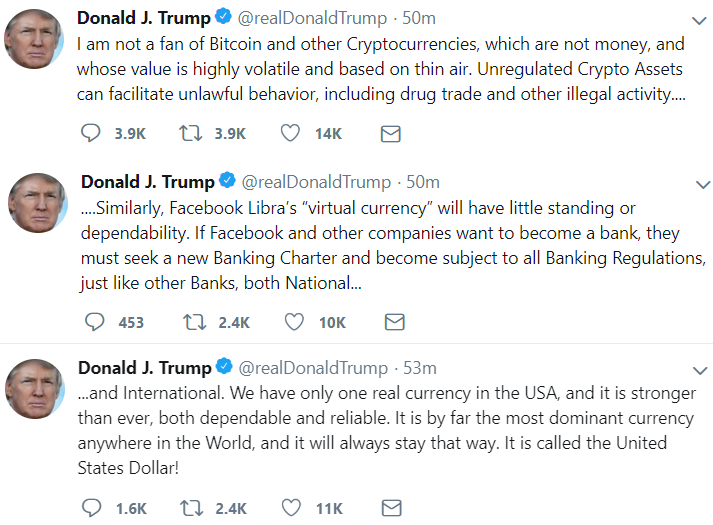713x525 pixels.
Task: Like the tweet with 11K likes
Action: click(291, 508)
